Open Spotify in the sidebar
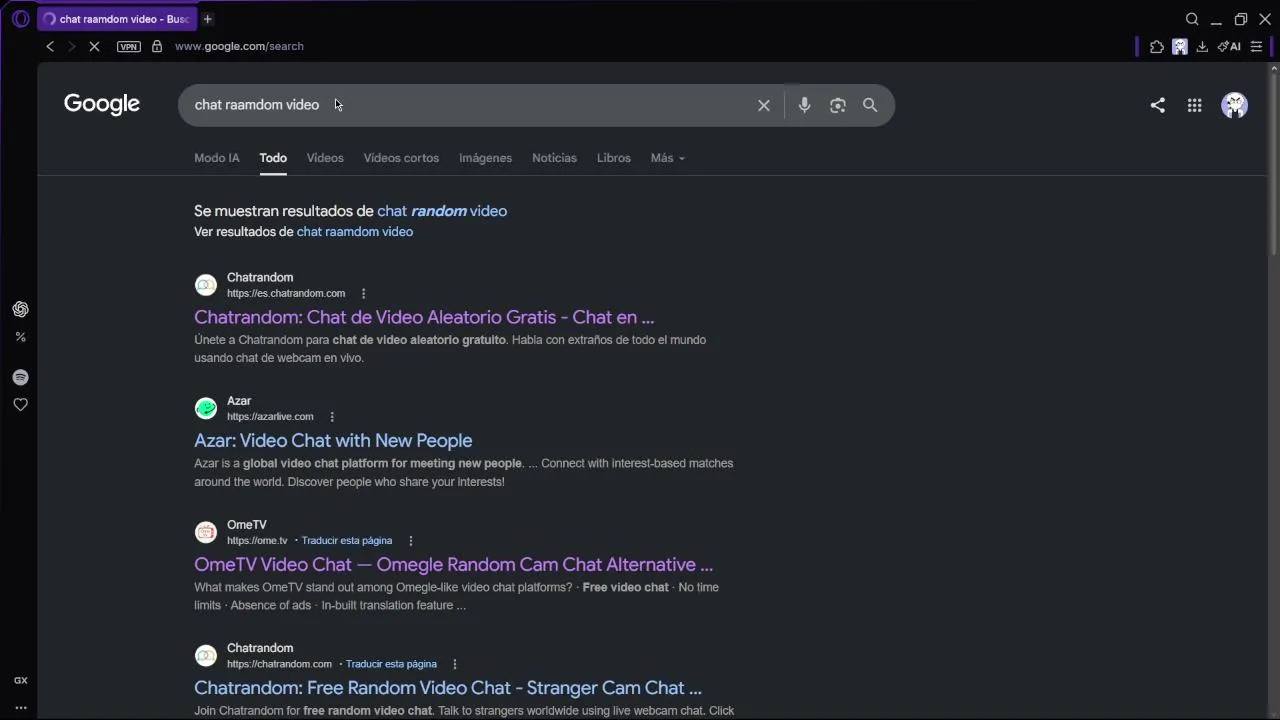This screenshot has width=1280, height=720. click(20, 377)
